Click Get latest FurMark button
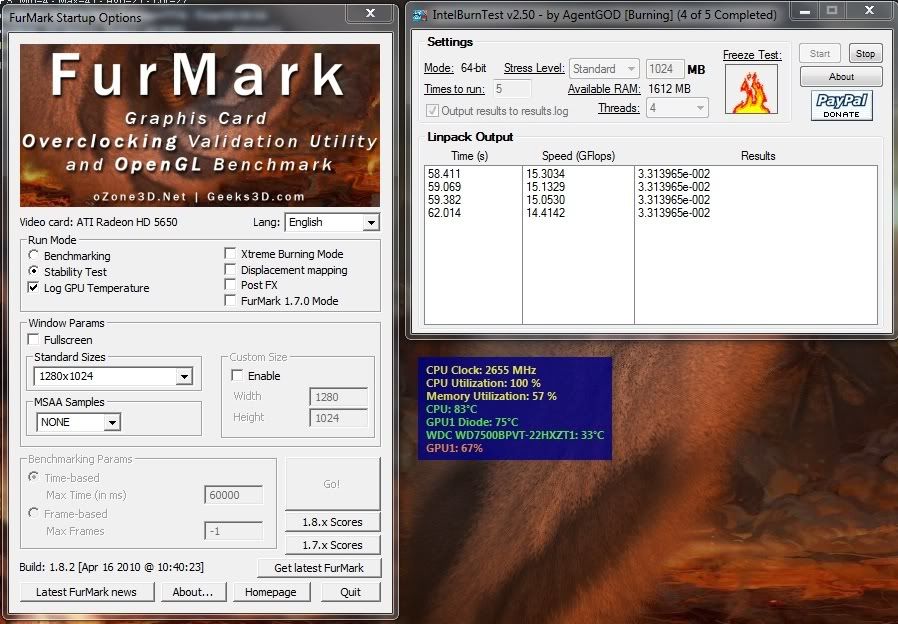 point(319,568)
